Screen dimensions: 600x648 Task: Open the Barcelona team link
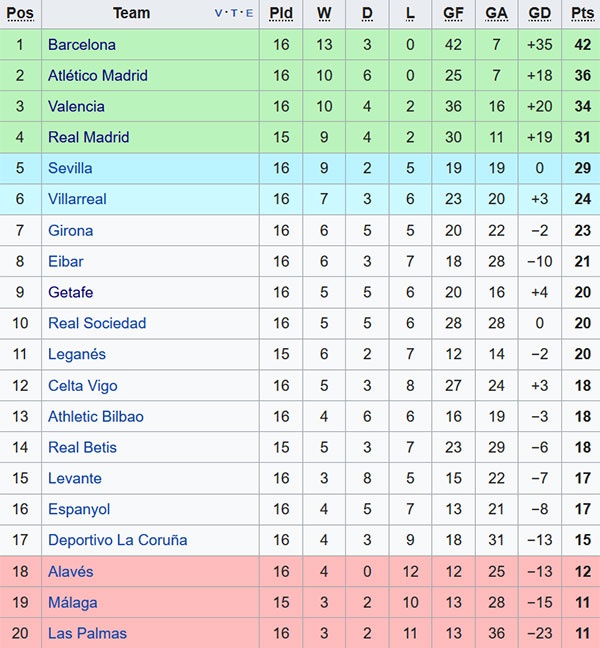(x=82, y=45)
